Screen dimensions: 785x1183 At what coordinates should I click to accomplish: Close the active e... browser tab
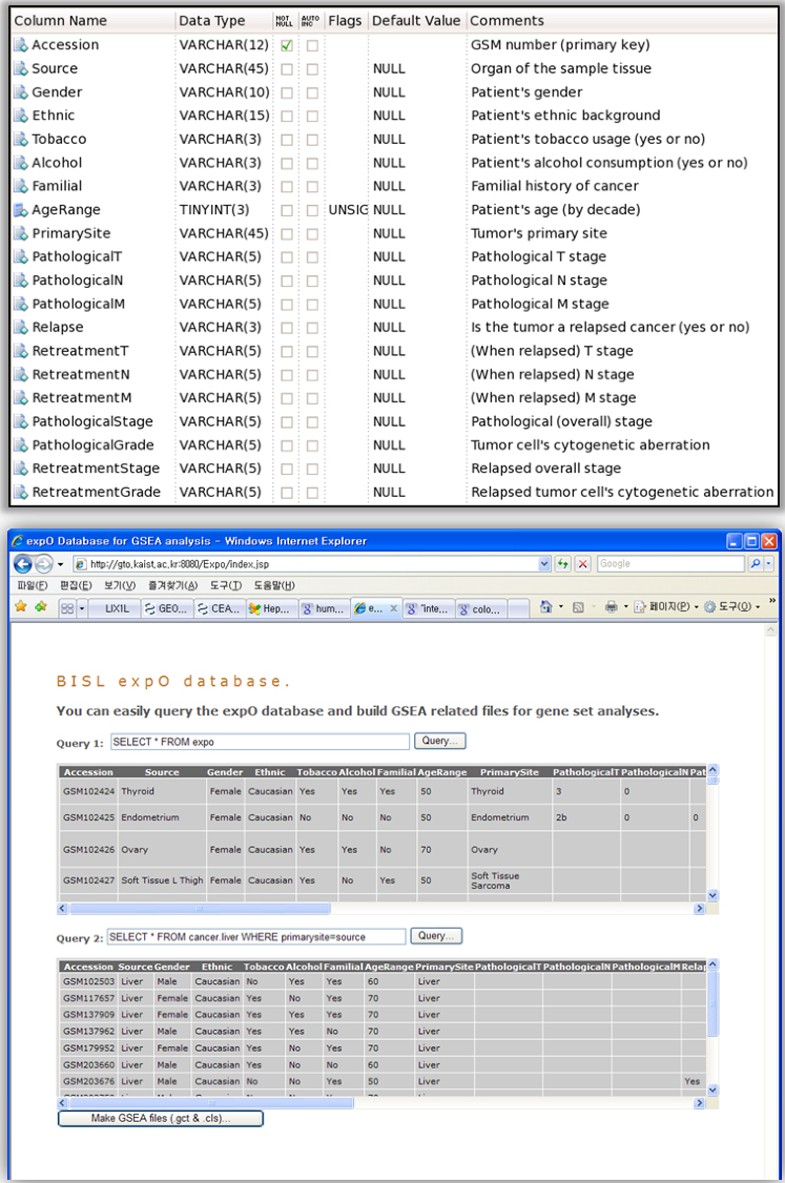pos(393,608)
